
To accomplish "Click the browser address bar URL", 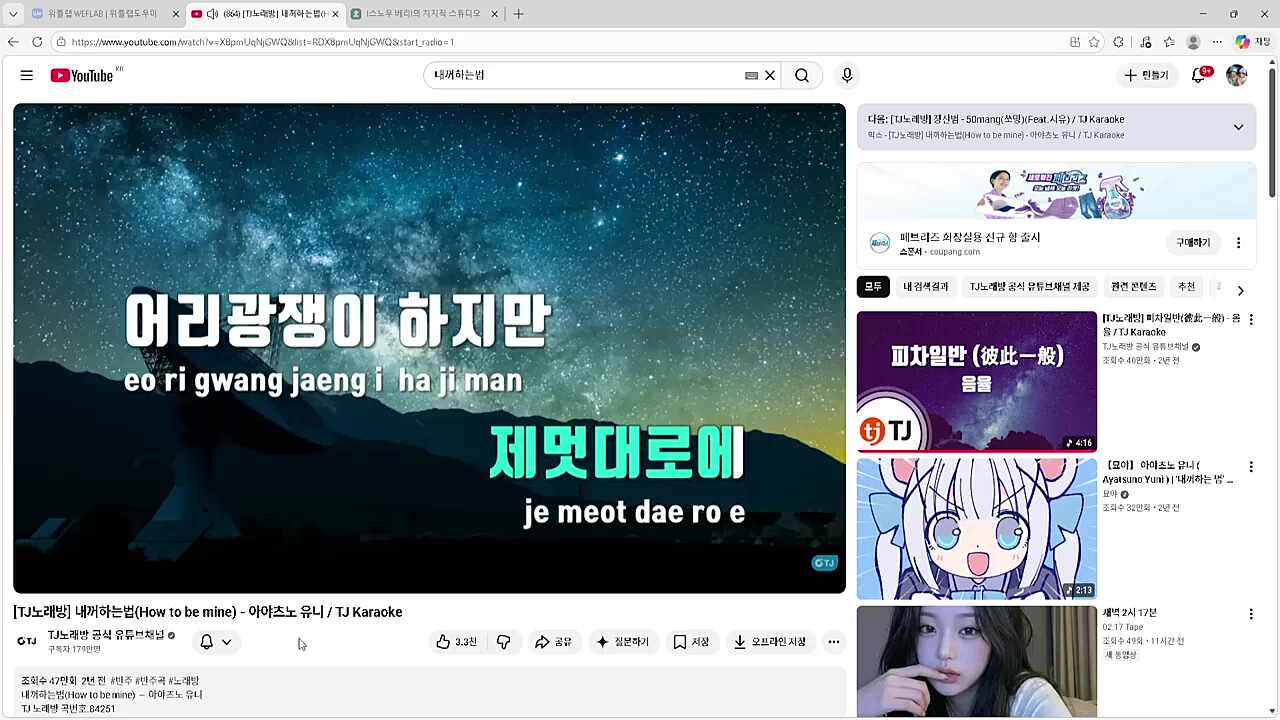I will pos(262,42).
